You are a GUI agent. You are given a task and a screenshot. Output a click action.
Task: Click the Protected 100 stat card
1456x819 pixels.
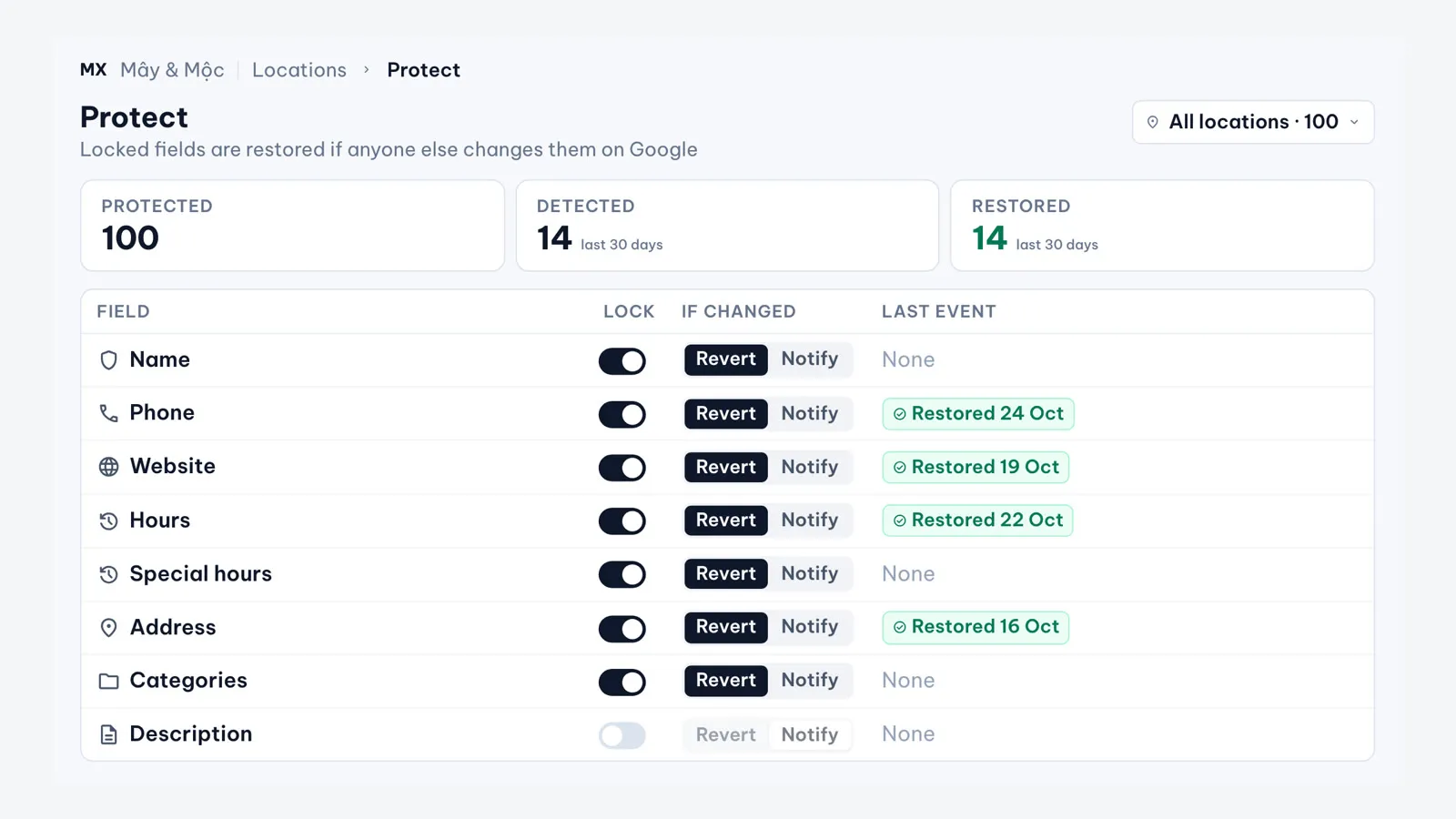292,226
